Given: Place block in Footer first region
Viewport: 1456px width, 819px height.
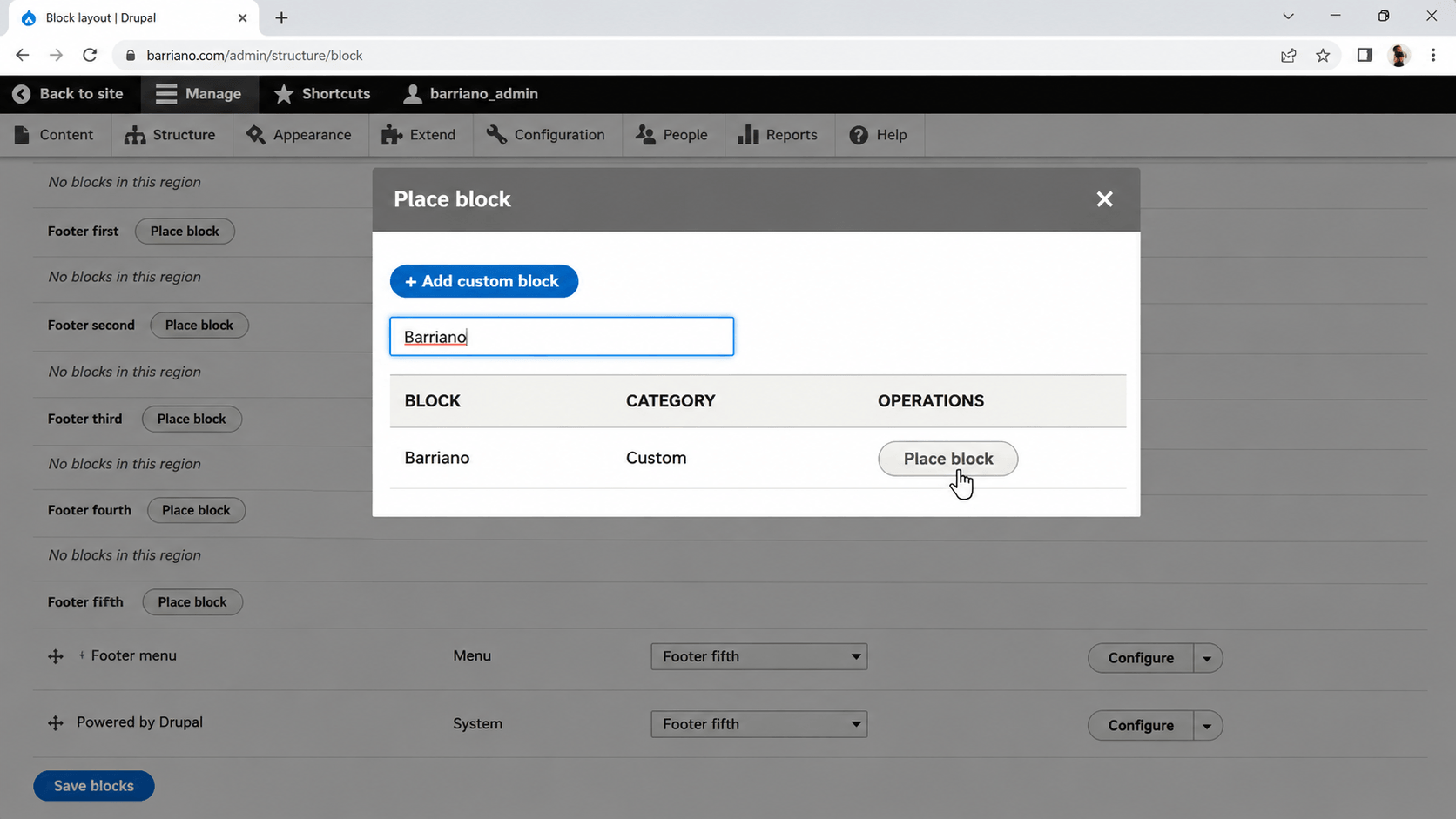Looking at the screenshot, I should pos(185,232).
